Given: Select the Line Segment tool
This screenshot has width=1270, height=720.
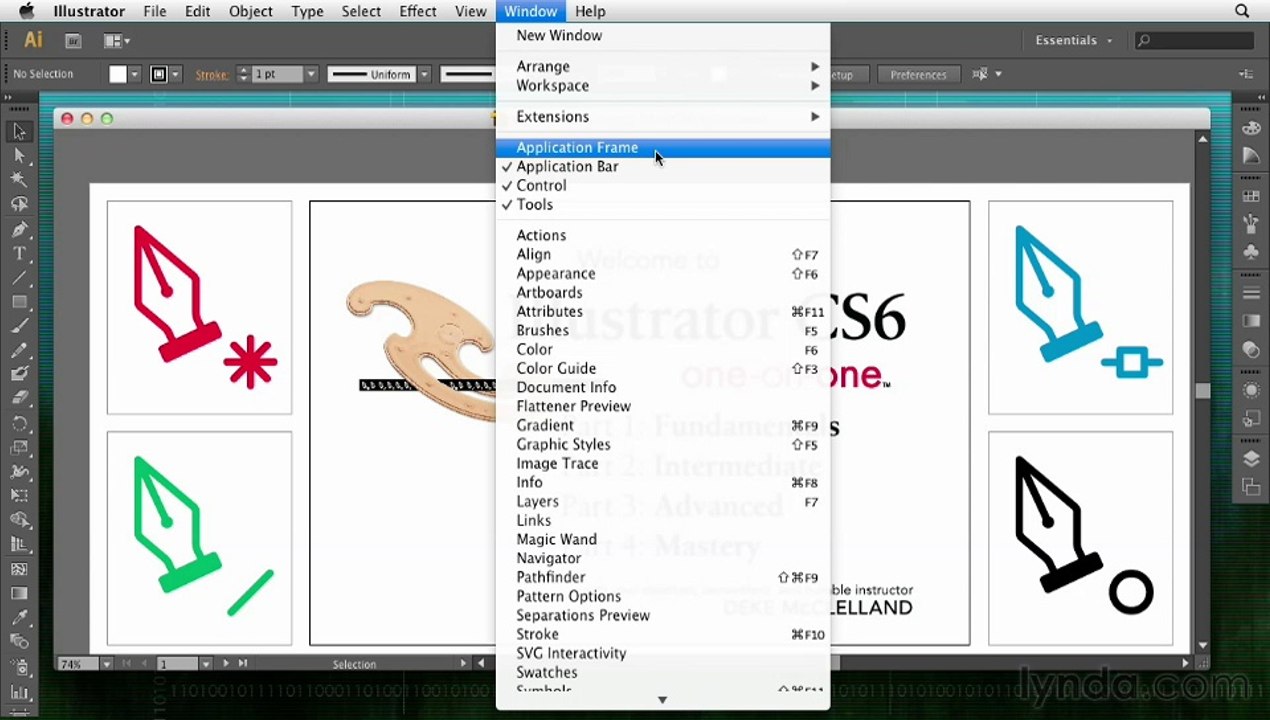Looking at the screenshot, I should (x=19, y=277).
